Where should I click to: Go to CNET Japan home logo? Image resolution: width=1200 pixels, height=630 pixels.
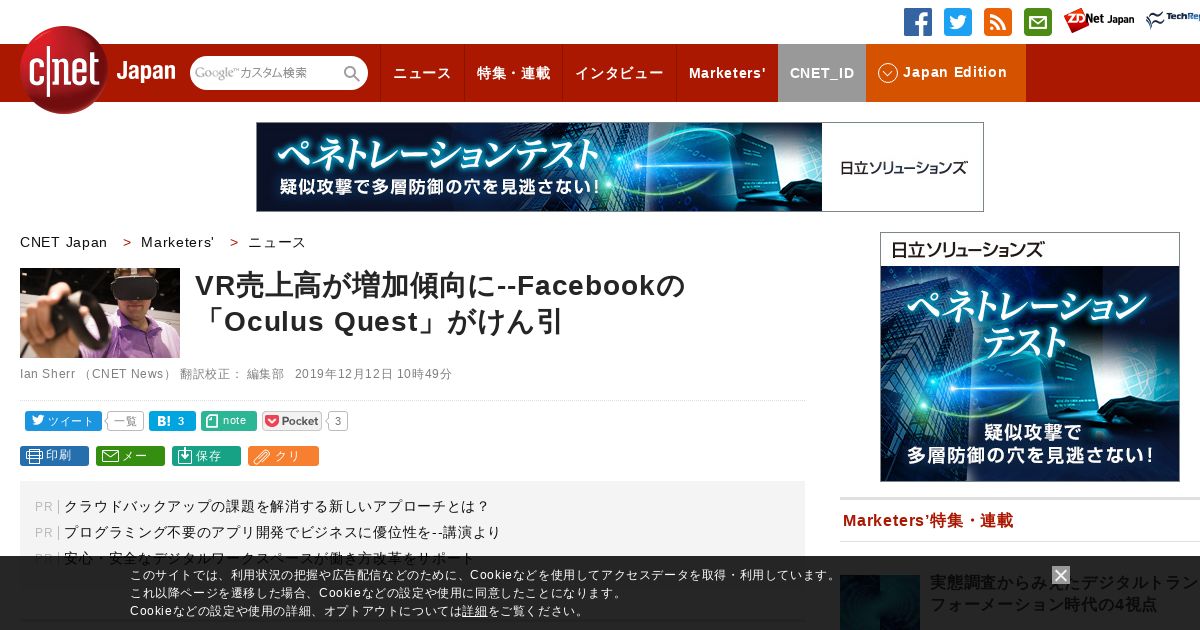point(97,70)
